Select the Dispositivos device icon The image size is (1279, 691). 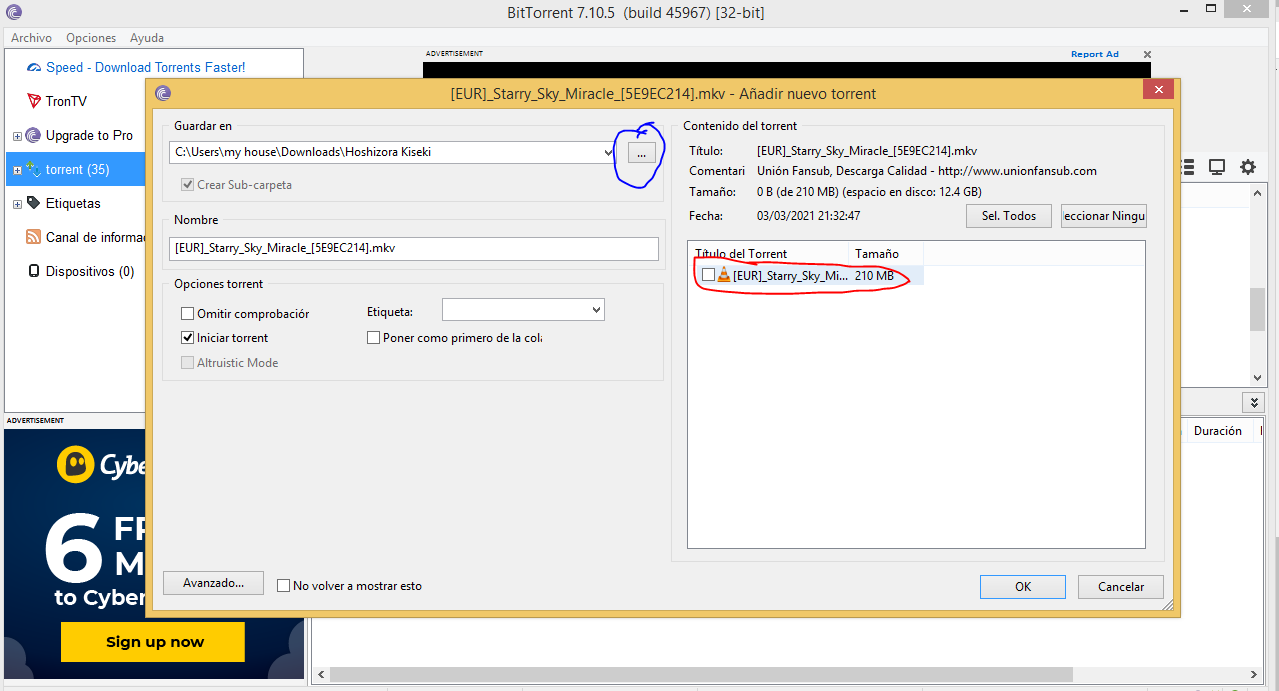tap(34, 271)
